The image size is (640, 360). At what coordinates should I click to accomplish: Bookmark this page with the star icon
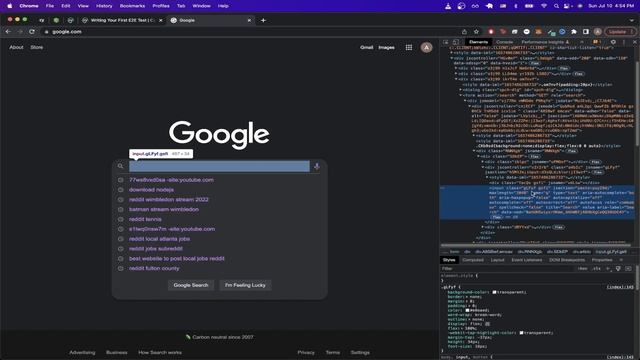(476, 31)
